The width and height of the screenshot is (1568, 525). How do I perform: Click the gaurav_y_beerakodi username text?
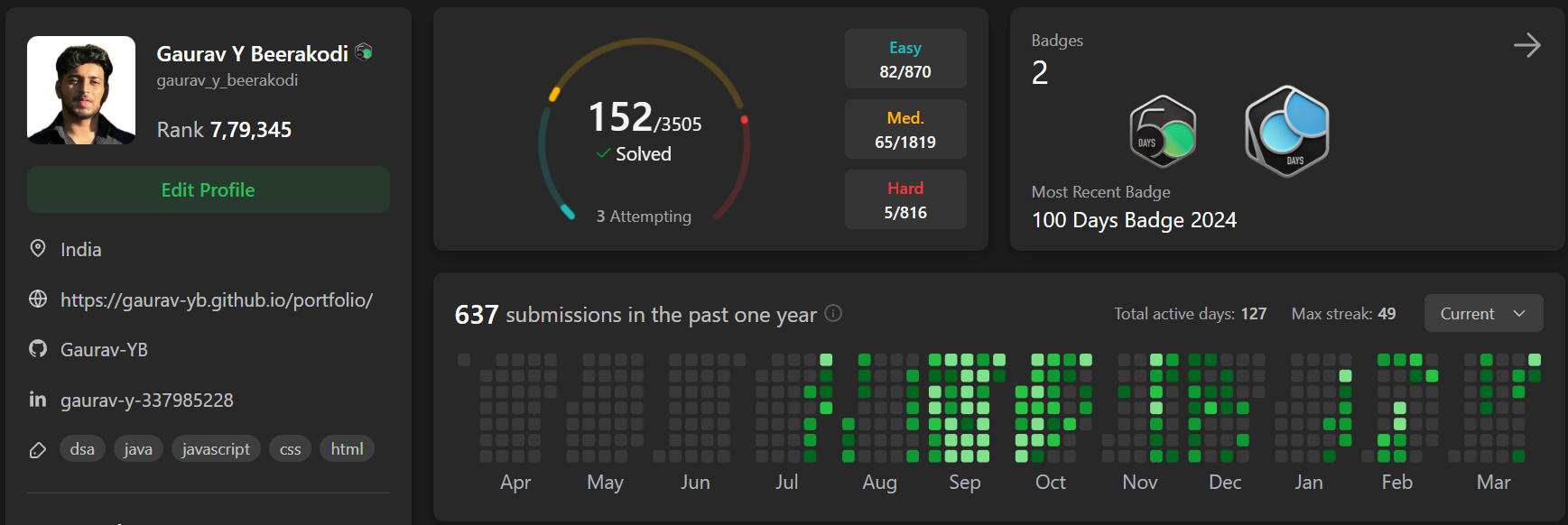click(x=227, y=80)
